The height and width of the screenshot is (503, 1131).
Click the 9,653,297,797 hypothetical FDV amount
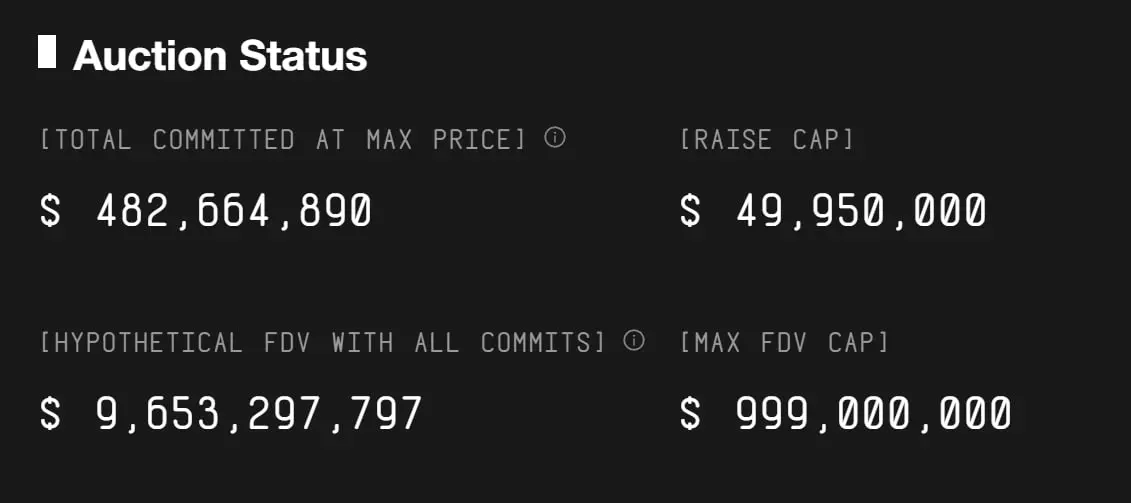[258, 413]
